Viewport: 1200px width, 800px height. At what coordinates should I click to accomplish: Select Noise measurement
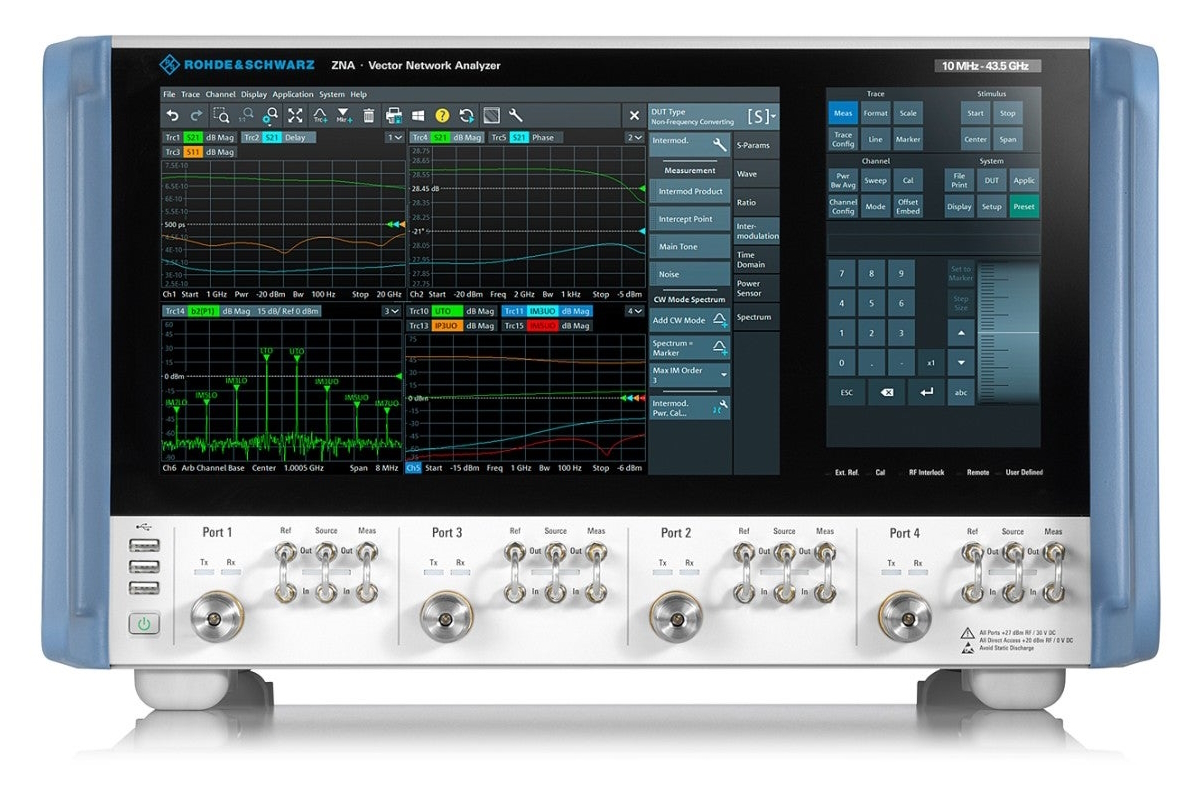[x=690, y=274]
